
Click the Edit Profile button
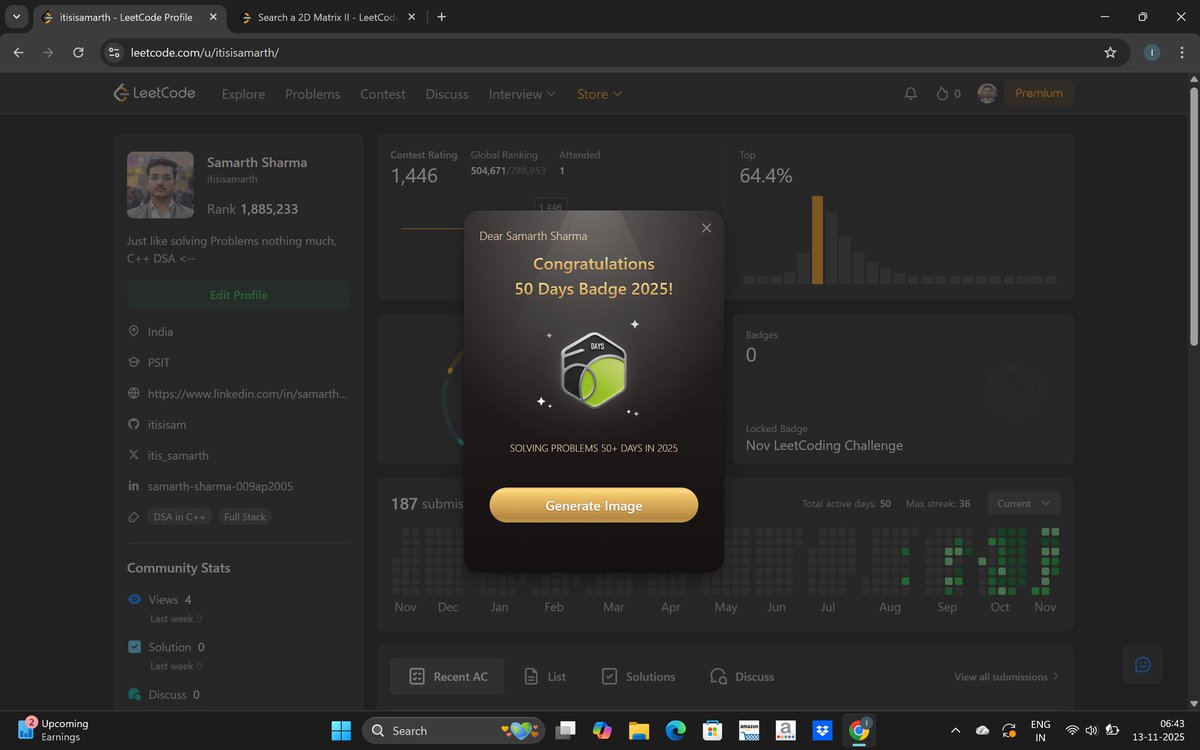pos(238,295)
